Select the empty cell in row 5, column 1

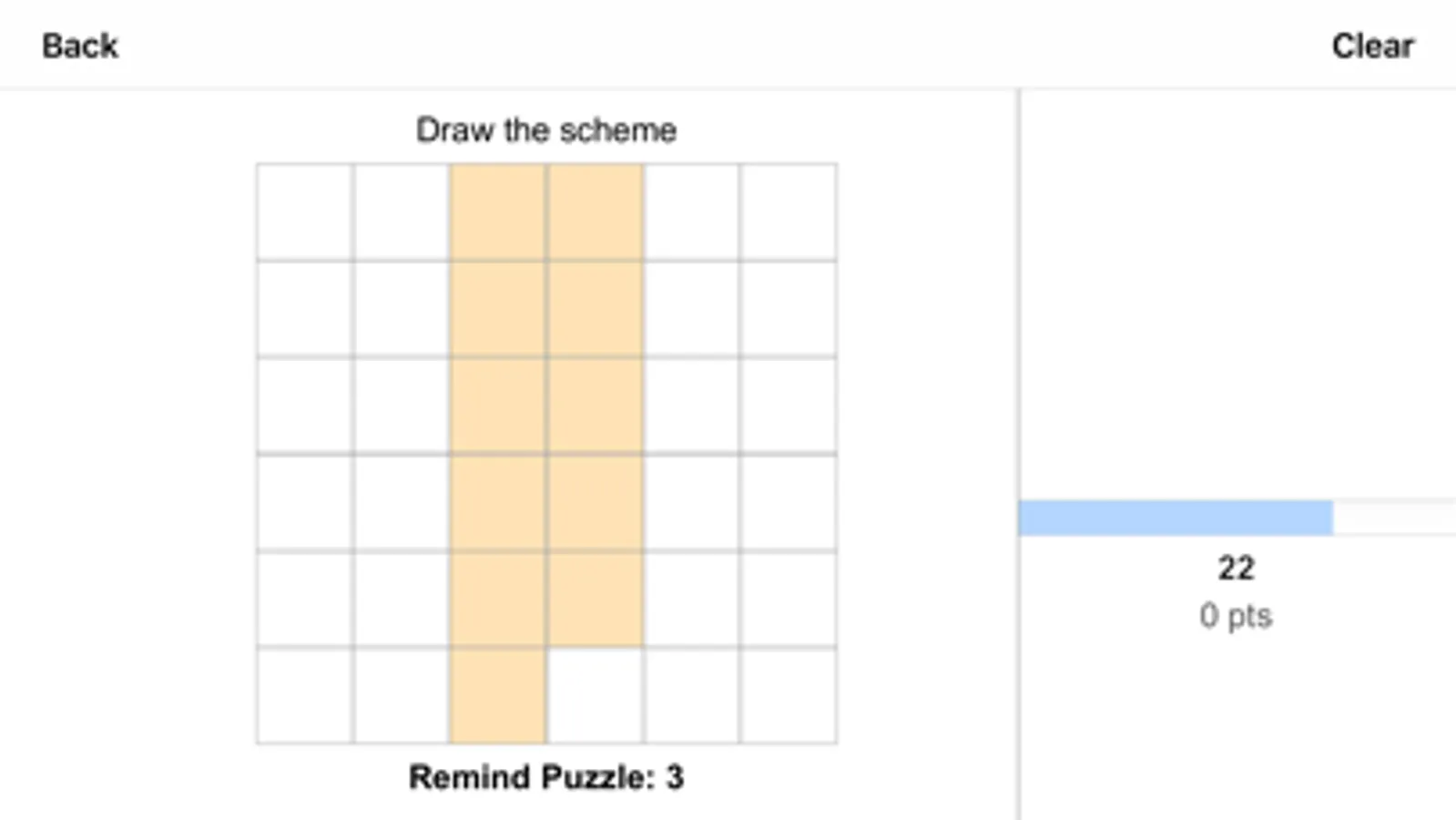[305, 599]
